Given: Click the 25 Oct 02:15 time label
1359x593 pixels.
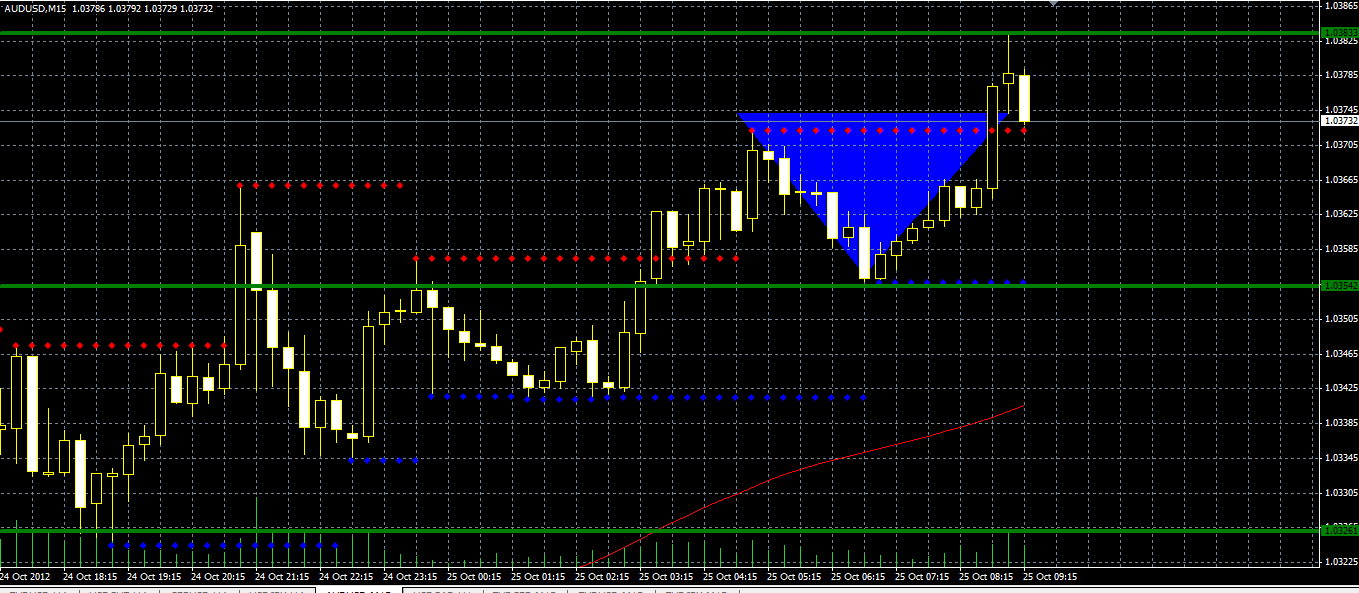Looking at the screenshot, I should tap(602, 577).
